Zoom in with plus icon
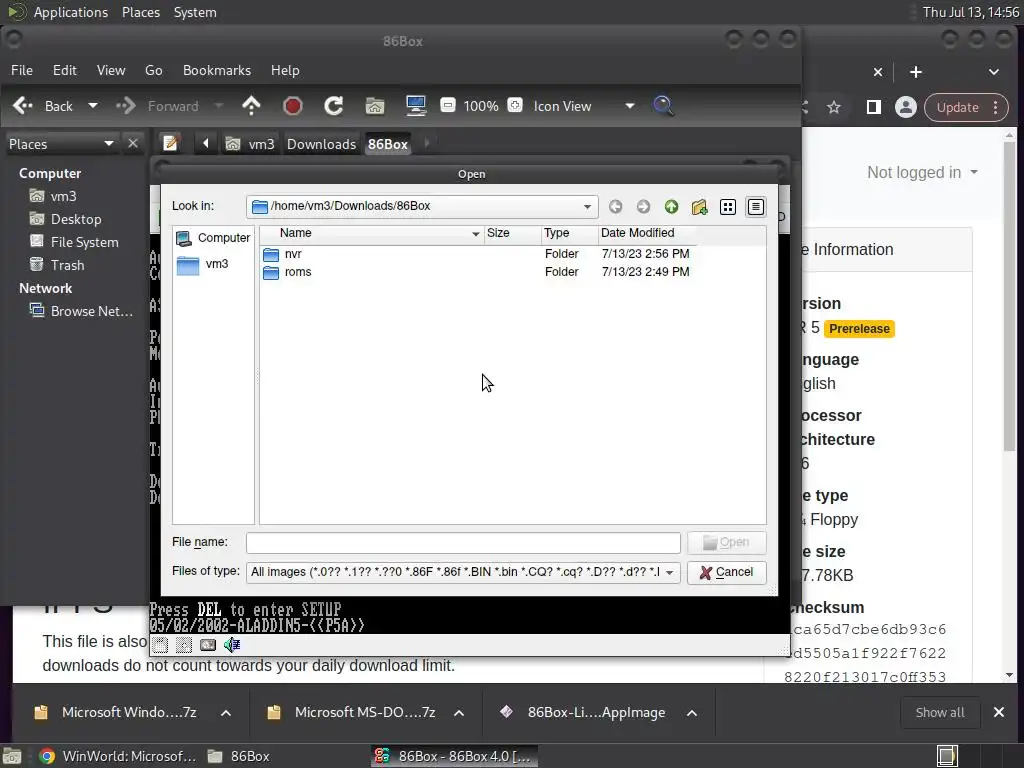The image size is (1024, 768). [x=515, y=105]
